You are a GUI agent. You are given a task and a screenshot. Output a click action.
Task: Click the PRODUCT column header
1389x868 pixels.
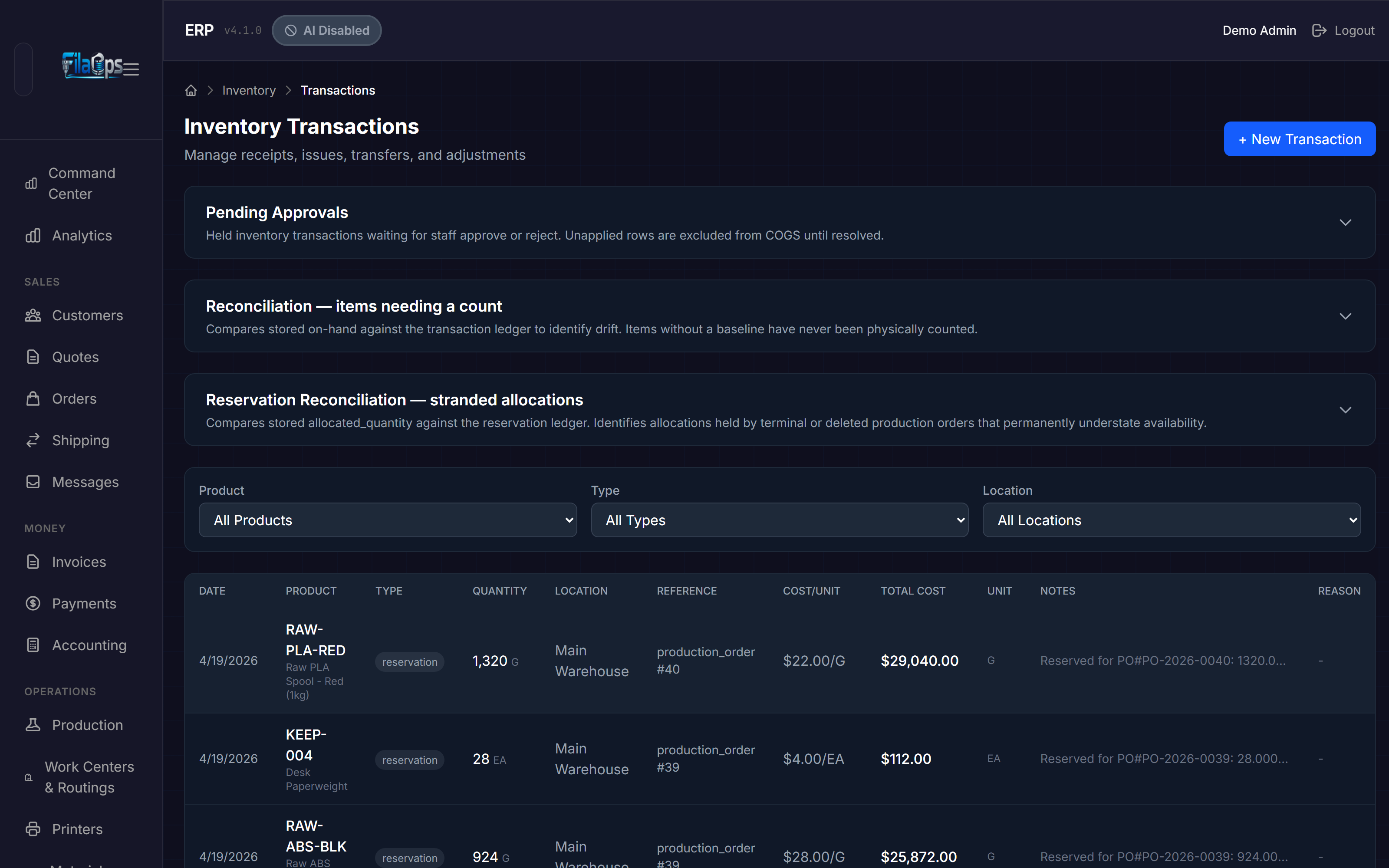click(310, 591)
